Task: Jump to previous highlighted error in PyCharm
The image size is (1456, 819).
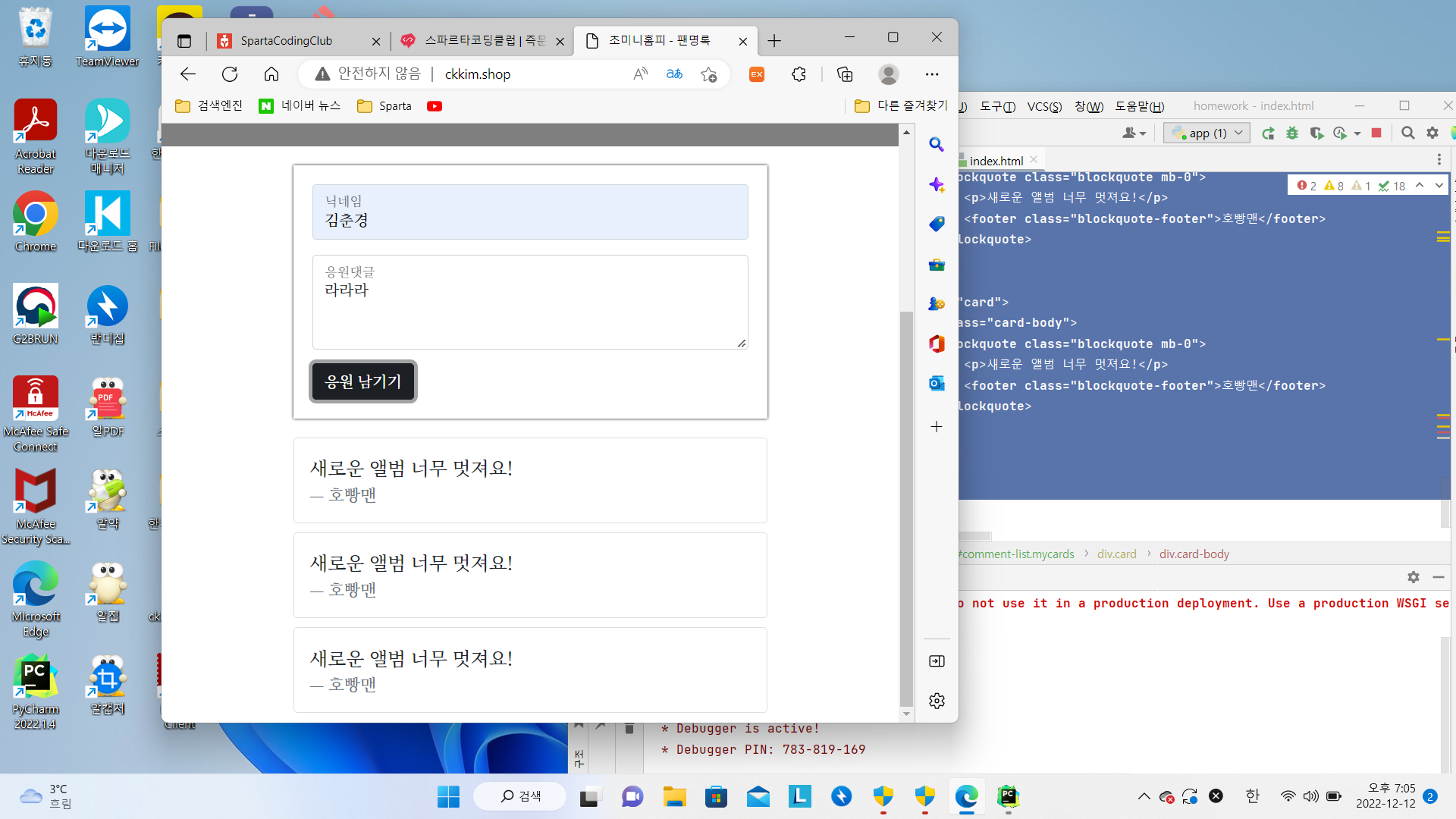Action: click(1420, 185)
